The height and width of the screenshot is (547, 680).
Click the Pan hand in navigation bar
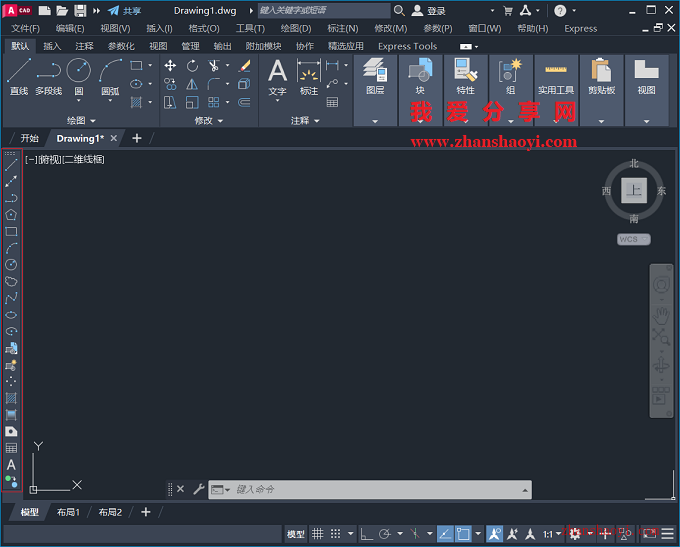pyautogui.click(x=661, y=315)
